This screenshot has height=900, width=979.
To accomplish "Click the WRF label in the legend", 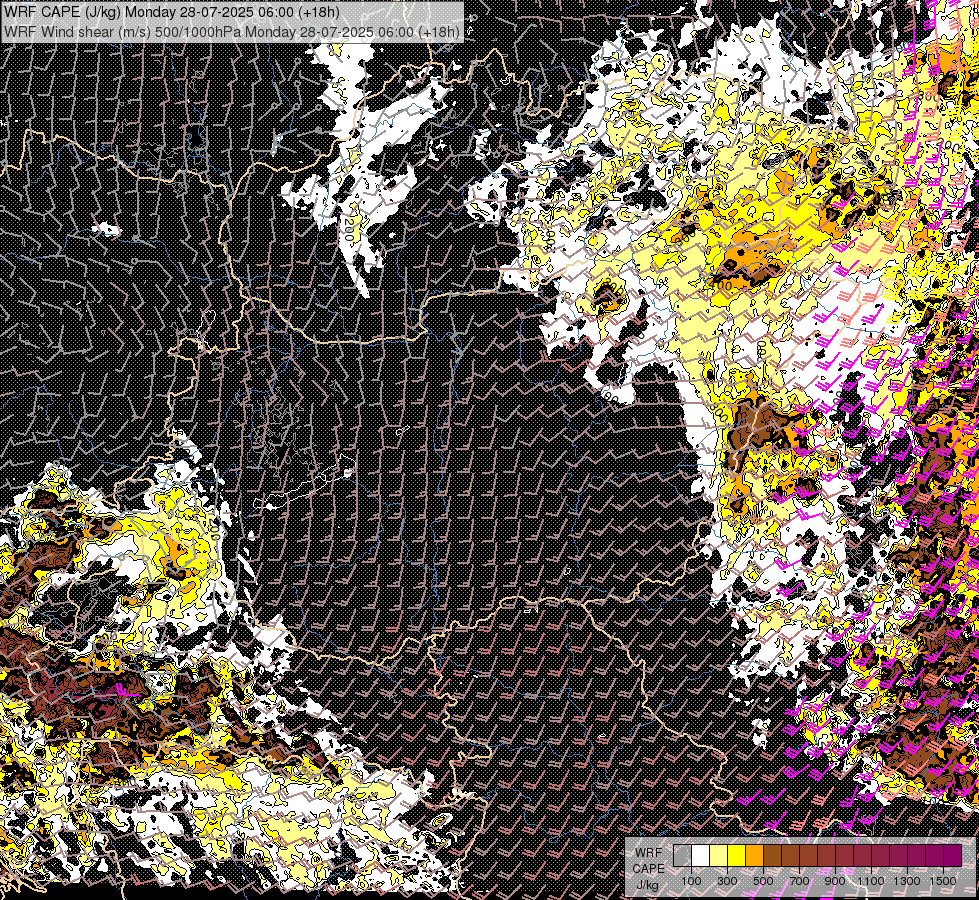I will (x=649, y=853).
